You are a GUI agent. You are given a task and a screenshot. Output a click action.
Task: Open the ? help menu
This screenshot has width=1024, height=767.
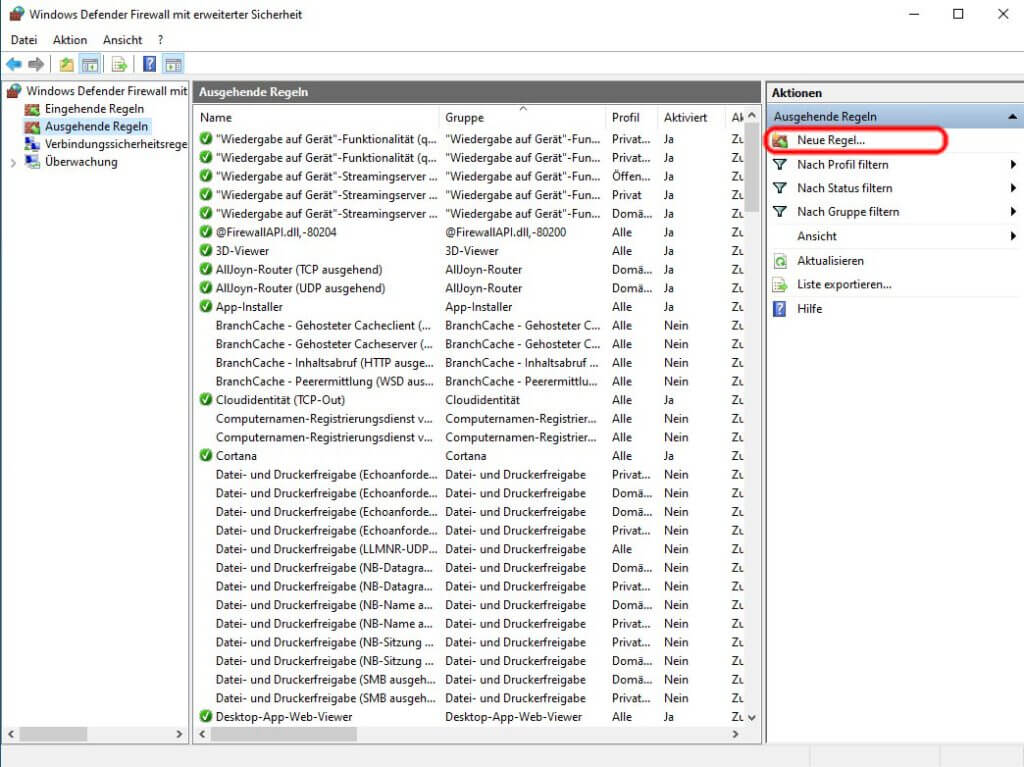coord(160,40)
